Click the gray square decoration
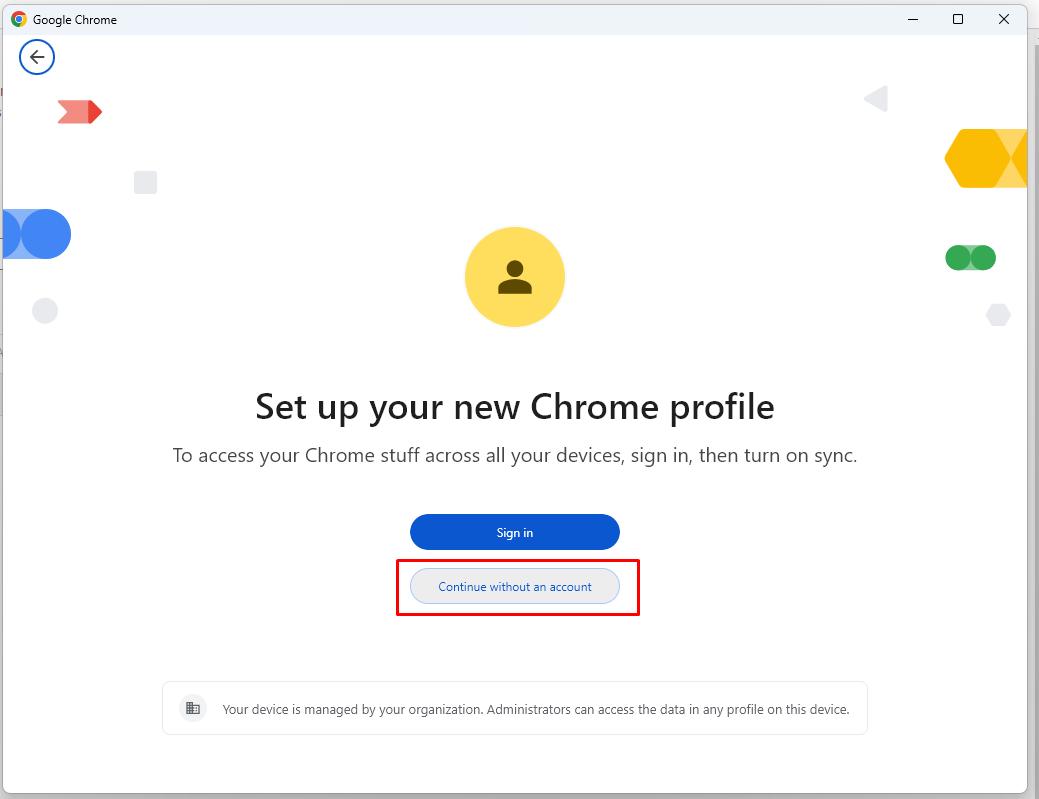The image size is (1039, 799). coord(145,182)
